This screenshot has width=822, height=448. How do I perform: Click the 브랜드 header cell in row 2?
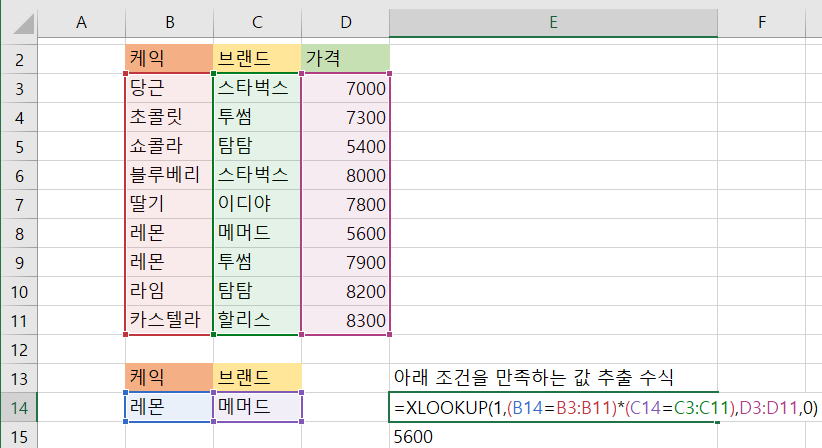257,59
